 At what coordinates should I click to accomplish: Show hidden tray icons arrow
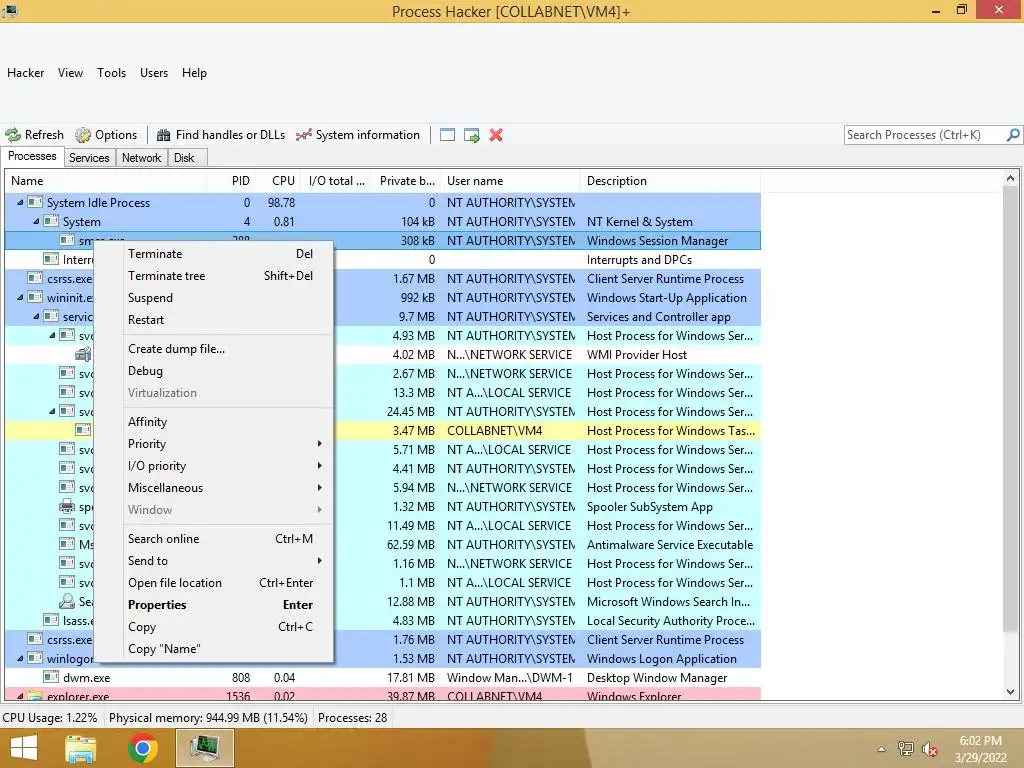tap(882, 749)
